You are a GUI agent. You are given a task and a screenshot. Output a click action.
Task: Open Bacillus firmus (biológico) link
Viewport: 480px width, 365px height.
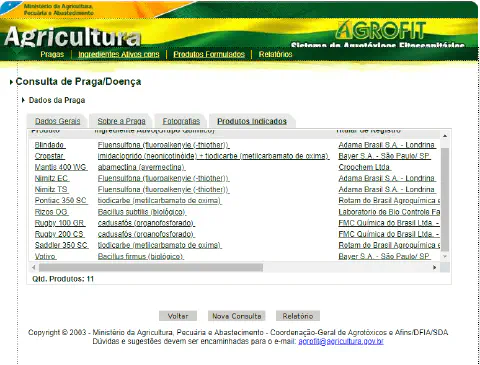tap(141, 256)
